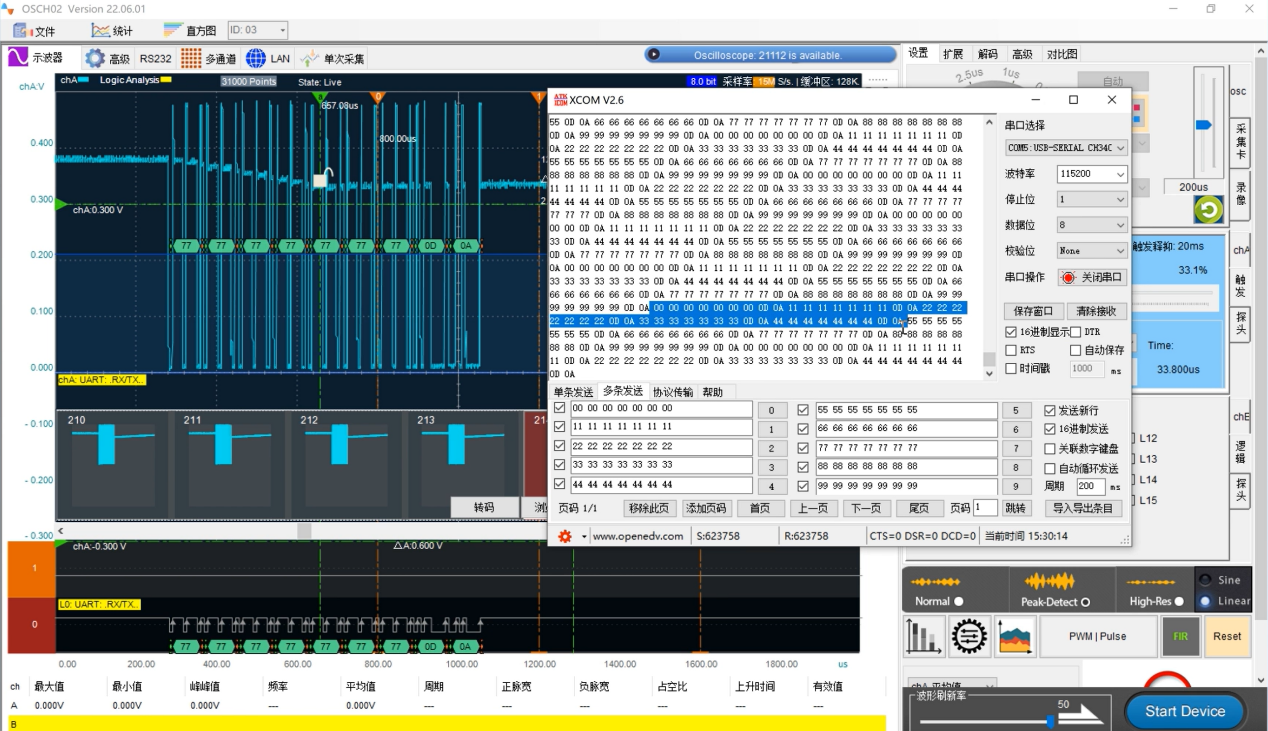Click the advanced gear icon in toolbar

95,58
